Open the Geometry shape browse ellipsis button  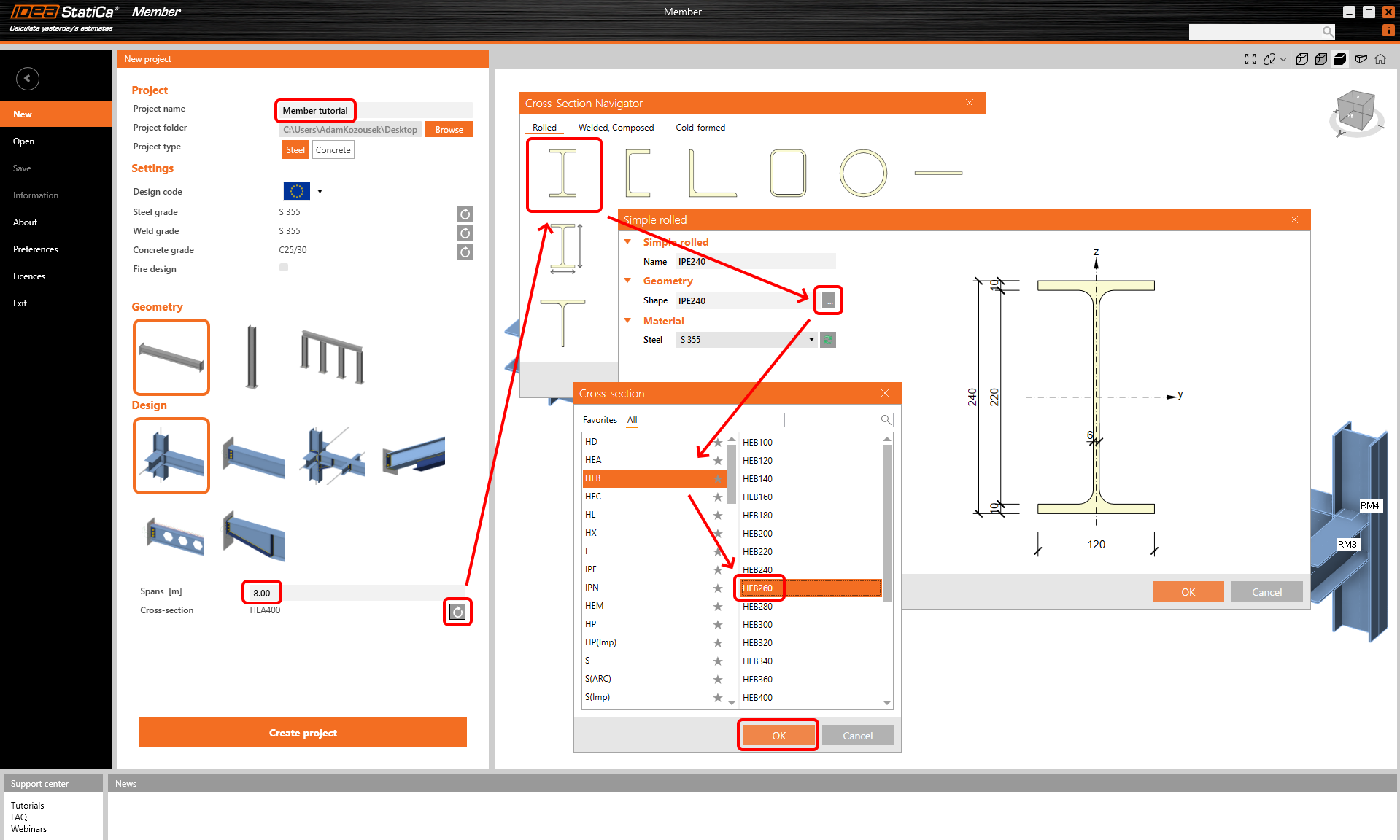pos(828,300)
